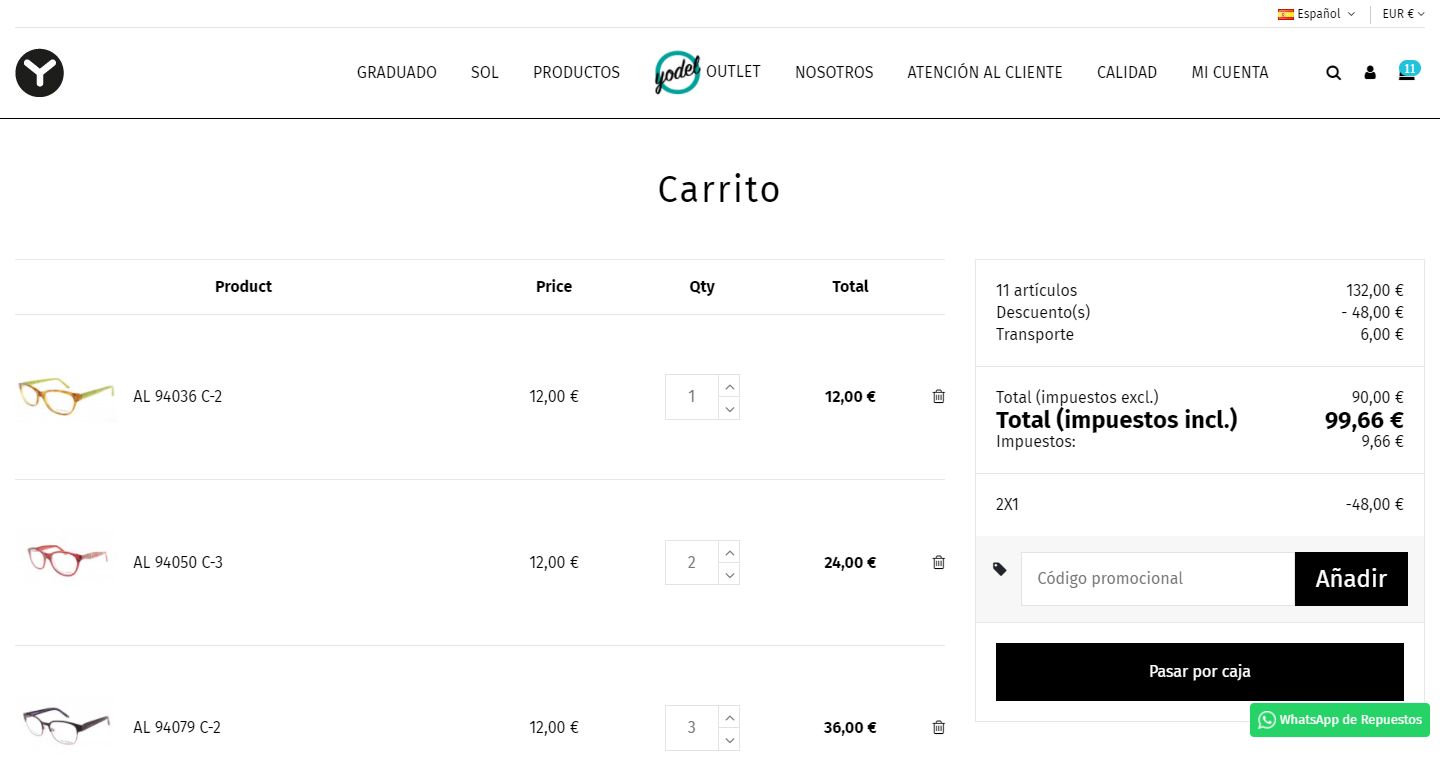
Task: Increase quantity of AL 94079 C-2
Action: click(x=729, y=717)
